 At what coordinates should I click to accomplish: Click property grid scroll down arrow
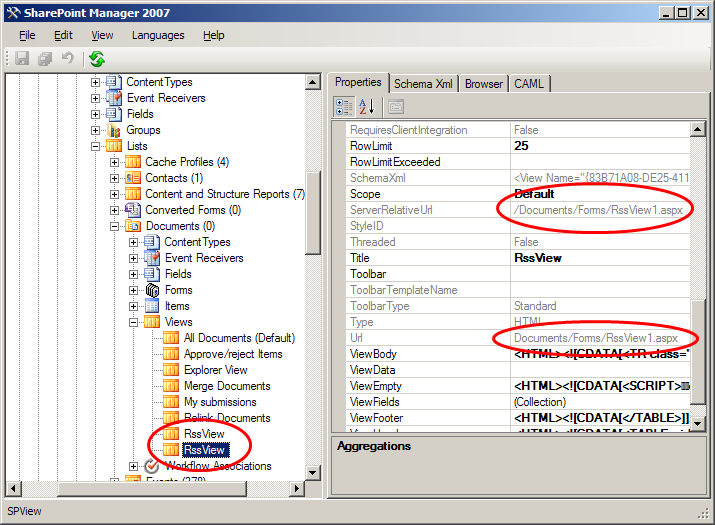[x=698, y=424]
